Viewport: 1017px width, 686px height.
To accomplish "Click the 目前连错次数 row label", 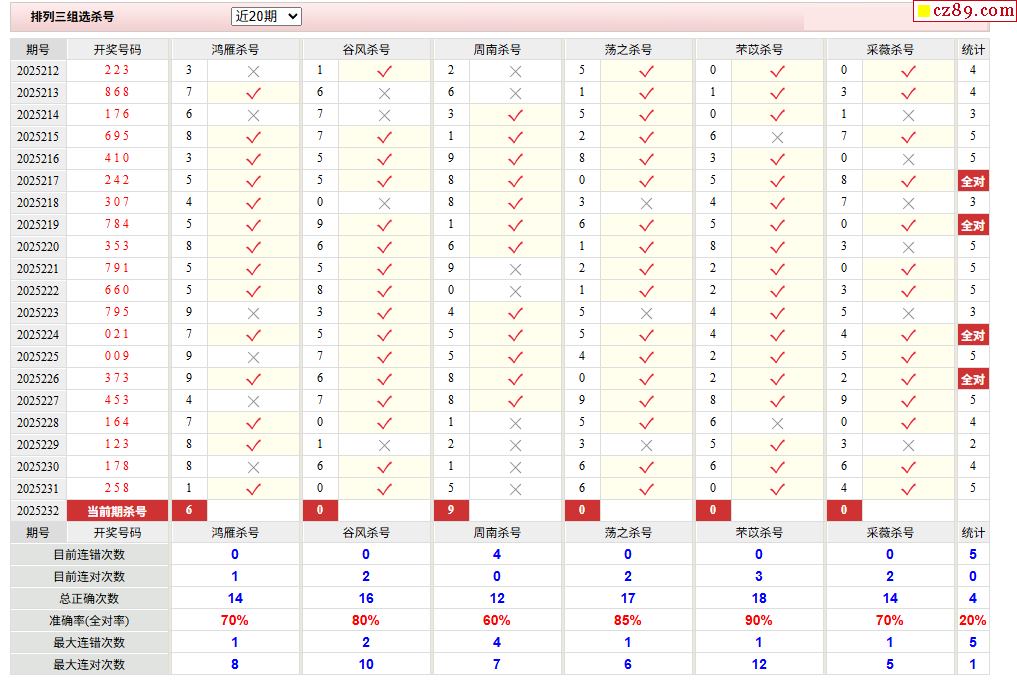I will [x=89, y=554].
